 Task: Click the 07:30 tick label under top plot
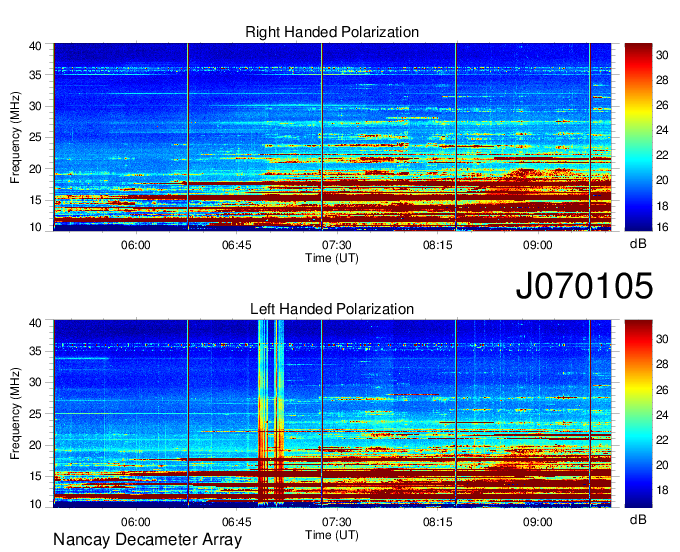337,245
